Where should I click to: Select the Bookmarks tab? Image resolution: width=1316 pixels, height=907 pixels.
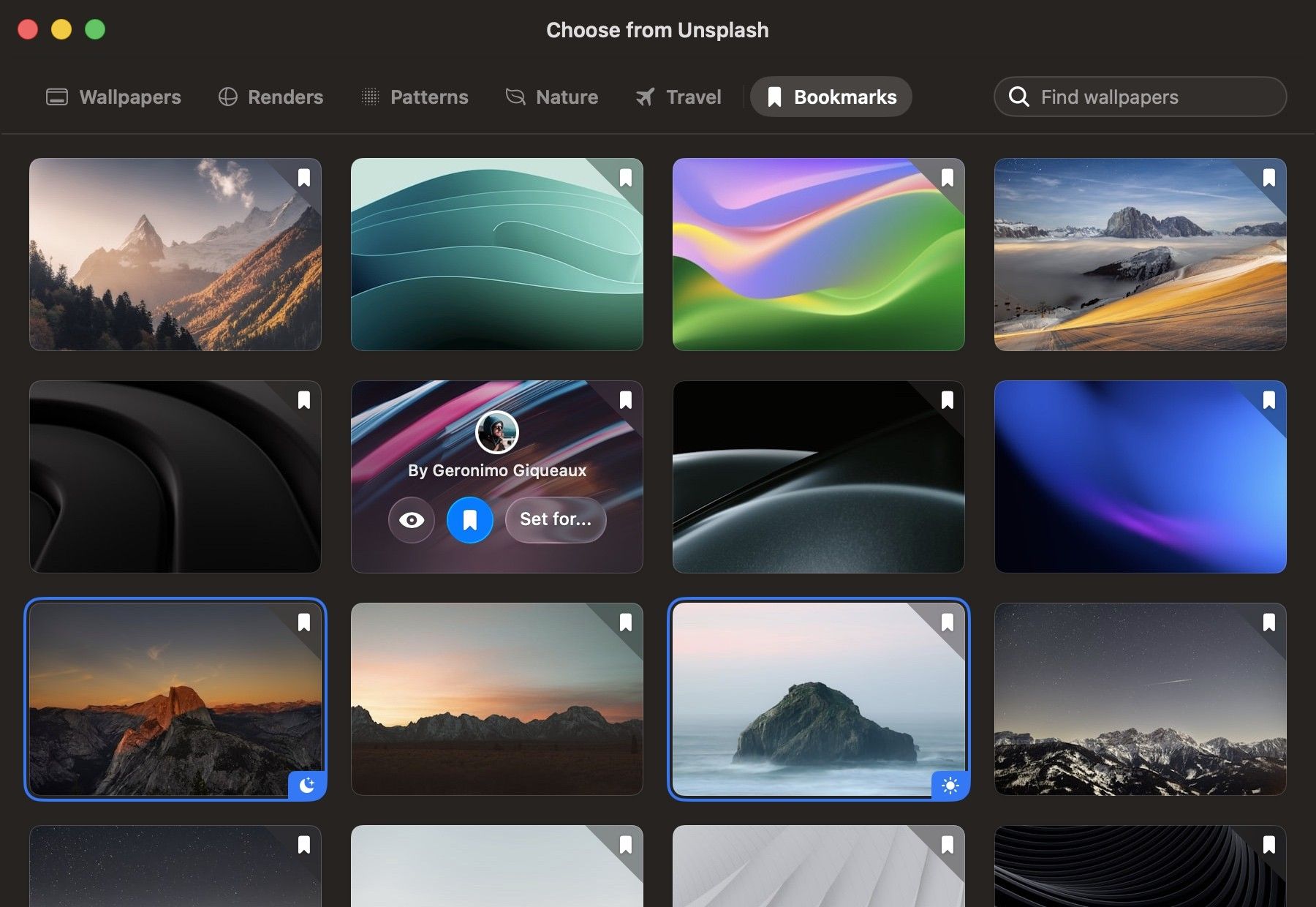point(831,97)
